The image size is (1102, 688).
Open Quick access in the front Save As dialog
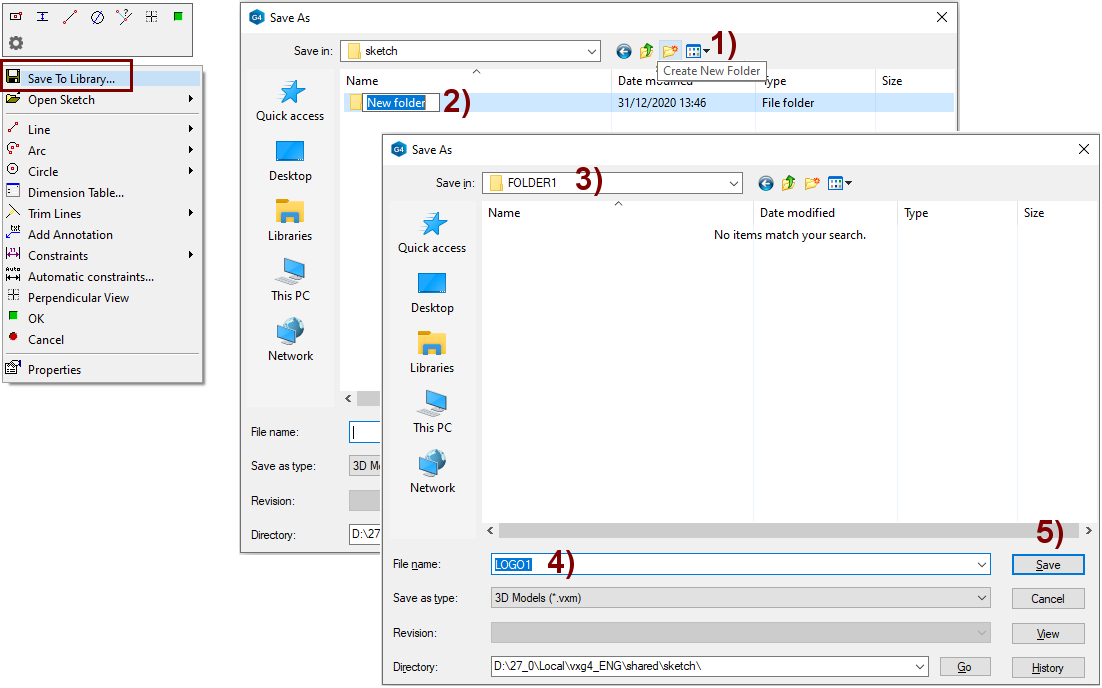pos(432,232)
